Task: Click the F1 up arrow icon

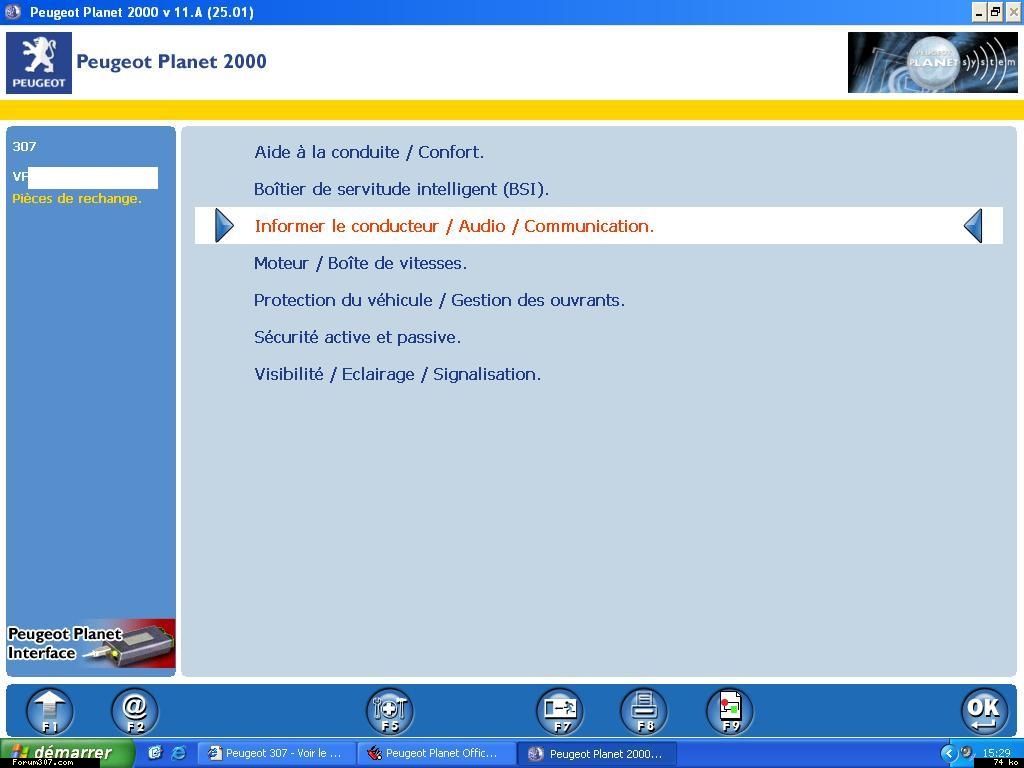Action: (50, 711)
